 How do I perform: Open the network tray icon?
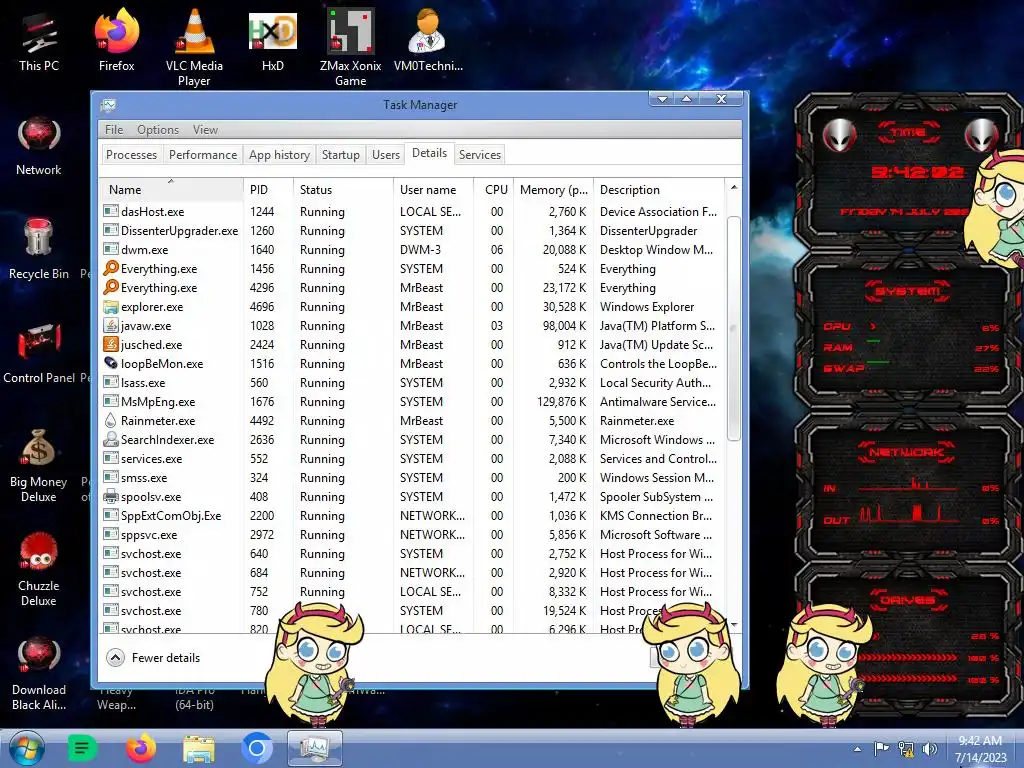point(906,748)
